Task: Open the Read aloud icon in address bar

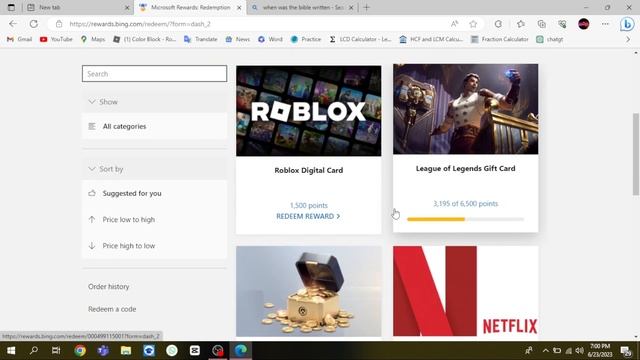Action: (454, 24)
